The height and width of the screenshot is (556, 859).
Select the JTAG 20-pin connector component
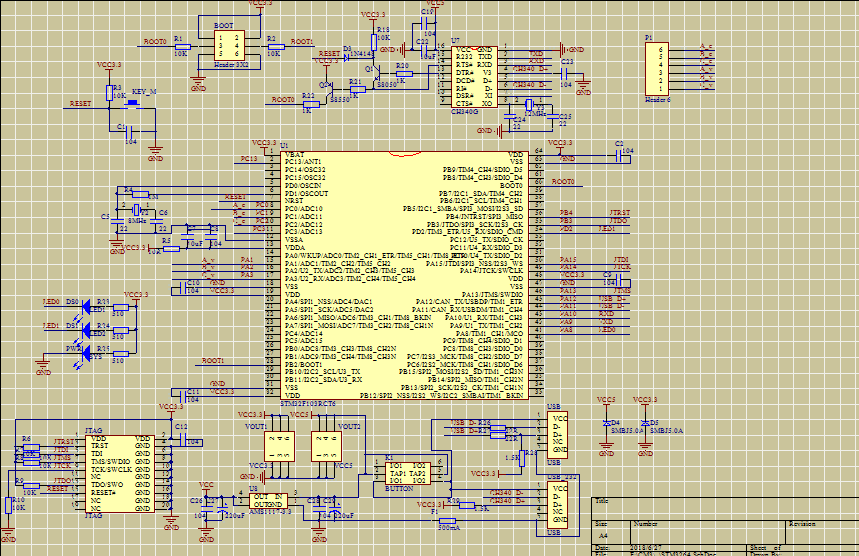pos(119,474)
